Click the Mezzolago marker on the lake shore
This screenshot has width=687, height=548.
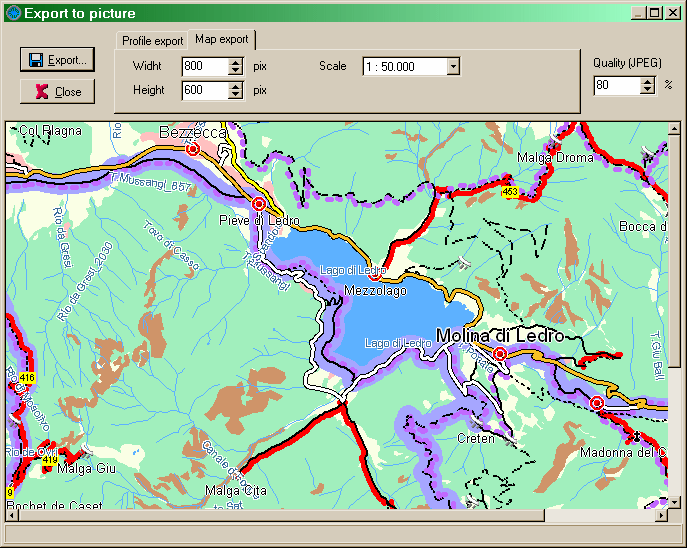(375, 274)
